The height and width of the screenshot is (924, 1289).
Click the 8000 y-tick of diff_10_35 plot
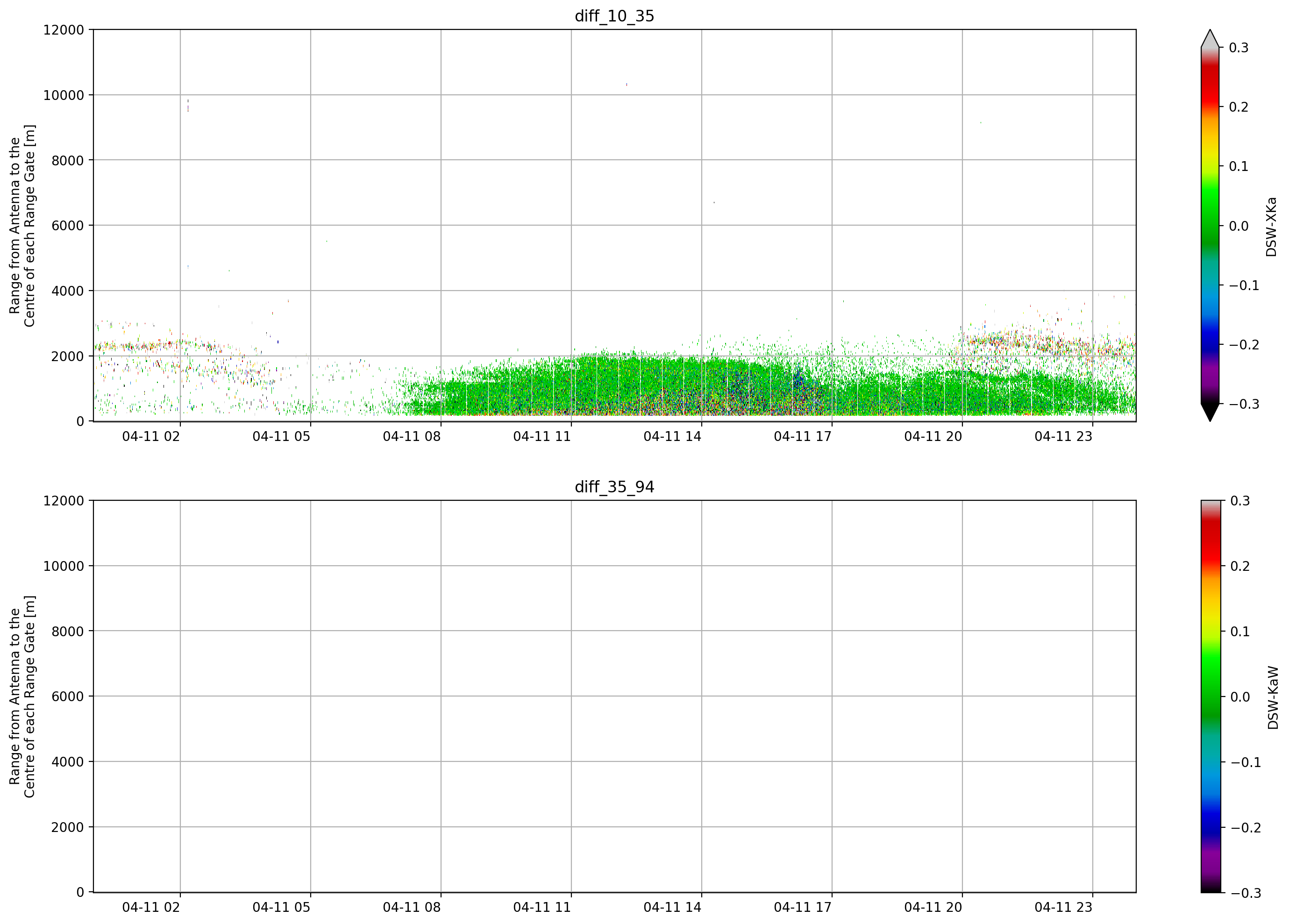click(68, 160)
